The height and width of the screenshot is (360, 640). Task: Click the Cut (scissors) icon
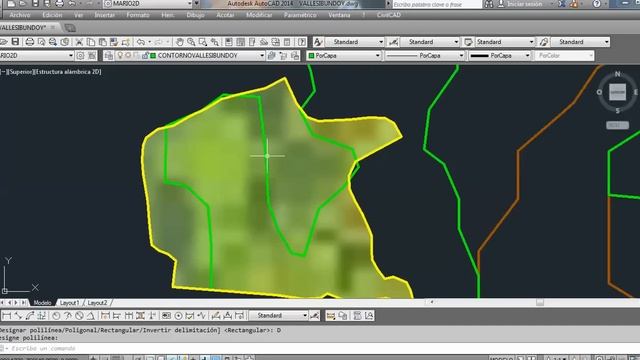(x=79, y=42)
